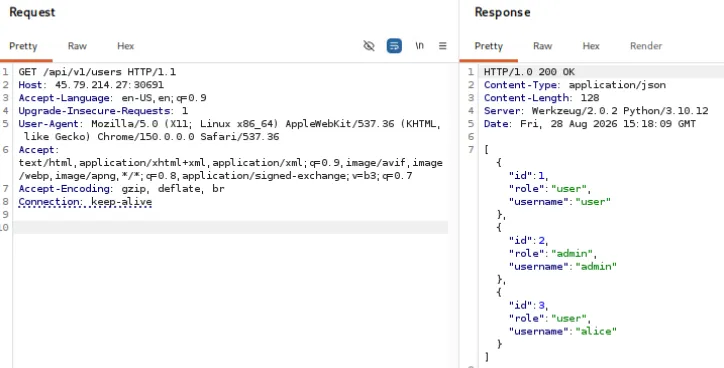Open the request hamburger options menu
The image size is (724, 368).
point(442,46)
